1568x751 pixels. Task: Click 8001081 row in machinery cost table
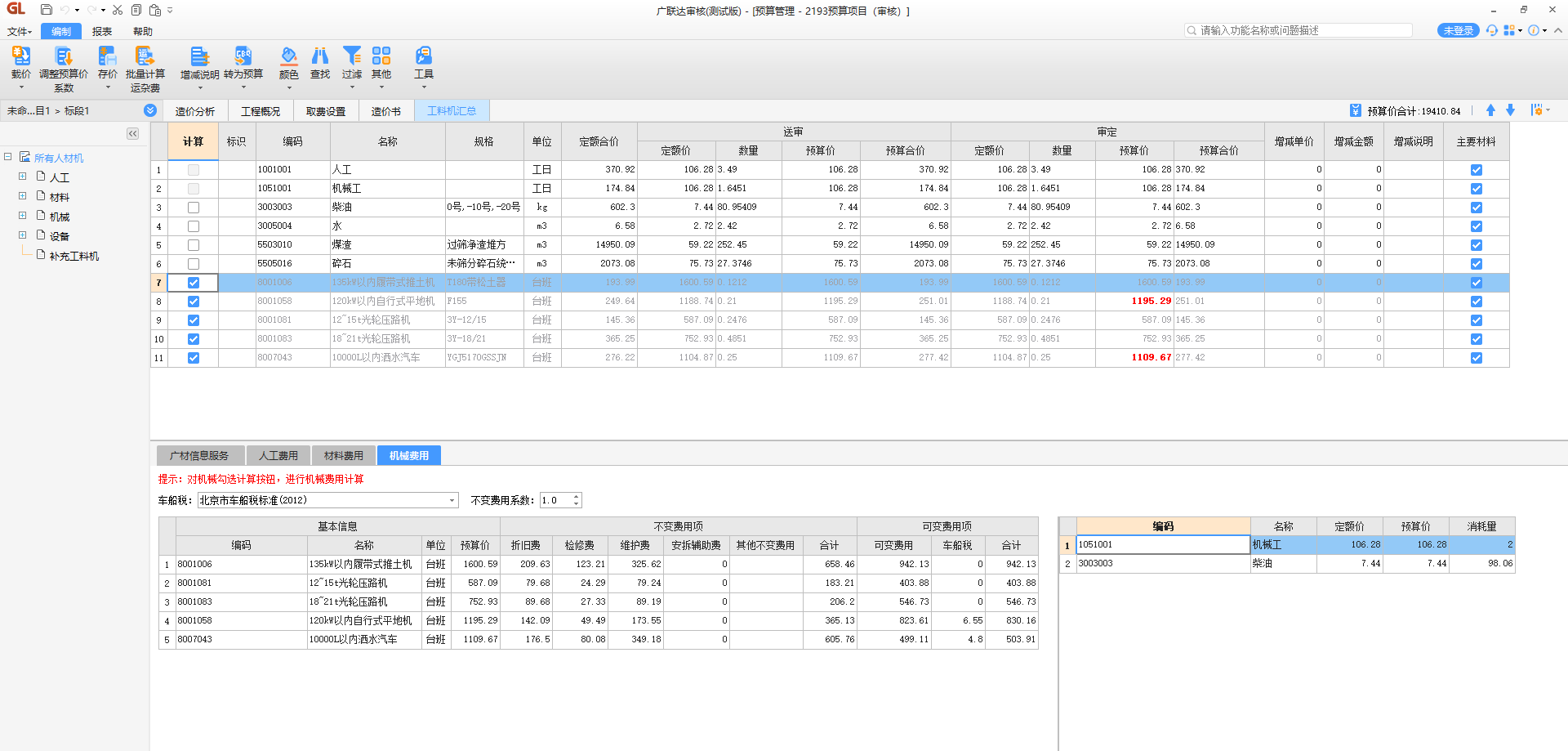pyautogui.click(x=599, y=583)
